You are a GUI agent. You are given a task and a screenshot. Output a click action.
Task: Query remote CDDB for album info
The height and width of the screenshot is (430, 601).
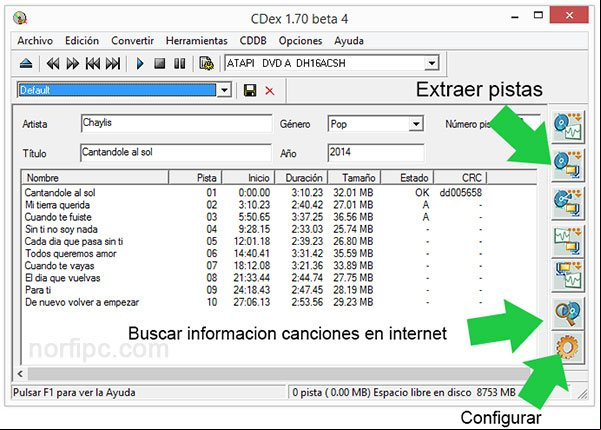(568, 313)
